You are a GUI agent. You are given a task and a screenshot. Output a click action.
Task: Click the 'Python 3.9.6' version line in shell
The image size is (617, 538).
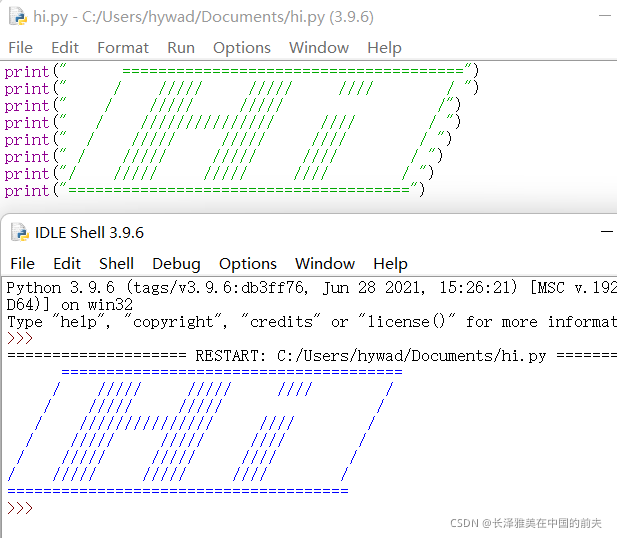(312, 288)
